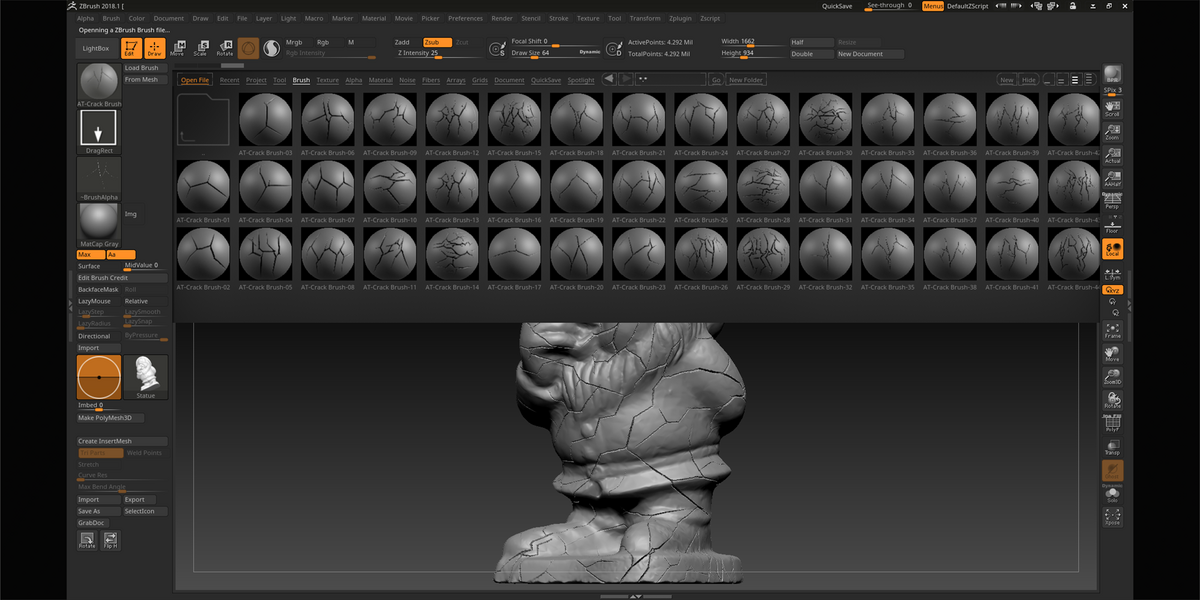1200x600 pixels.
Task: Adjust the Focal Shift slider
Action: point(555,42)
